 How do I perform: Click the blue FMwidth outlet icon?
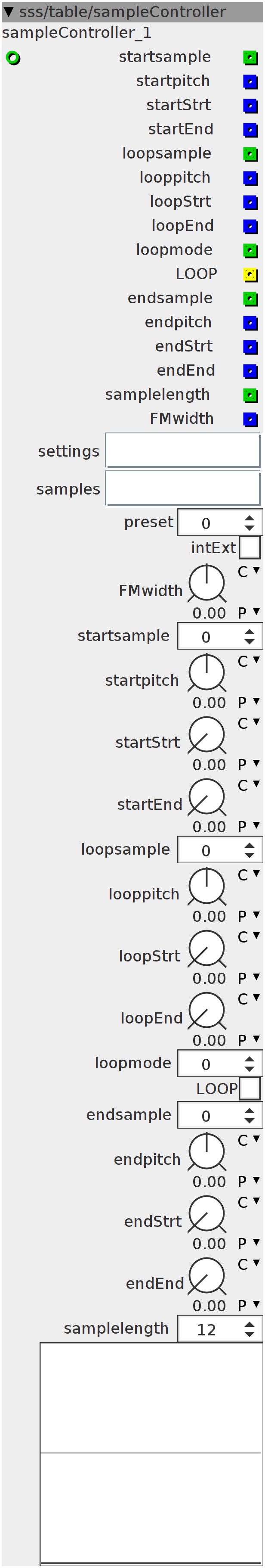[250, 419]
